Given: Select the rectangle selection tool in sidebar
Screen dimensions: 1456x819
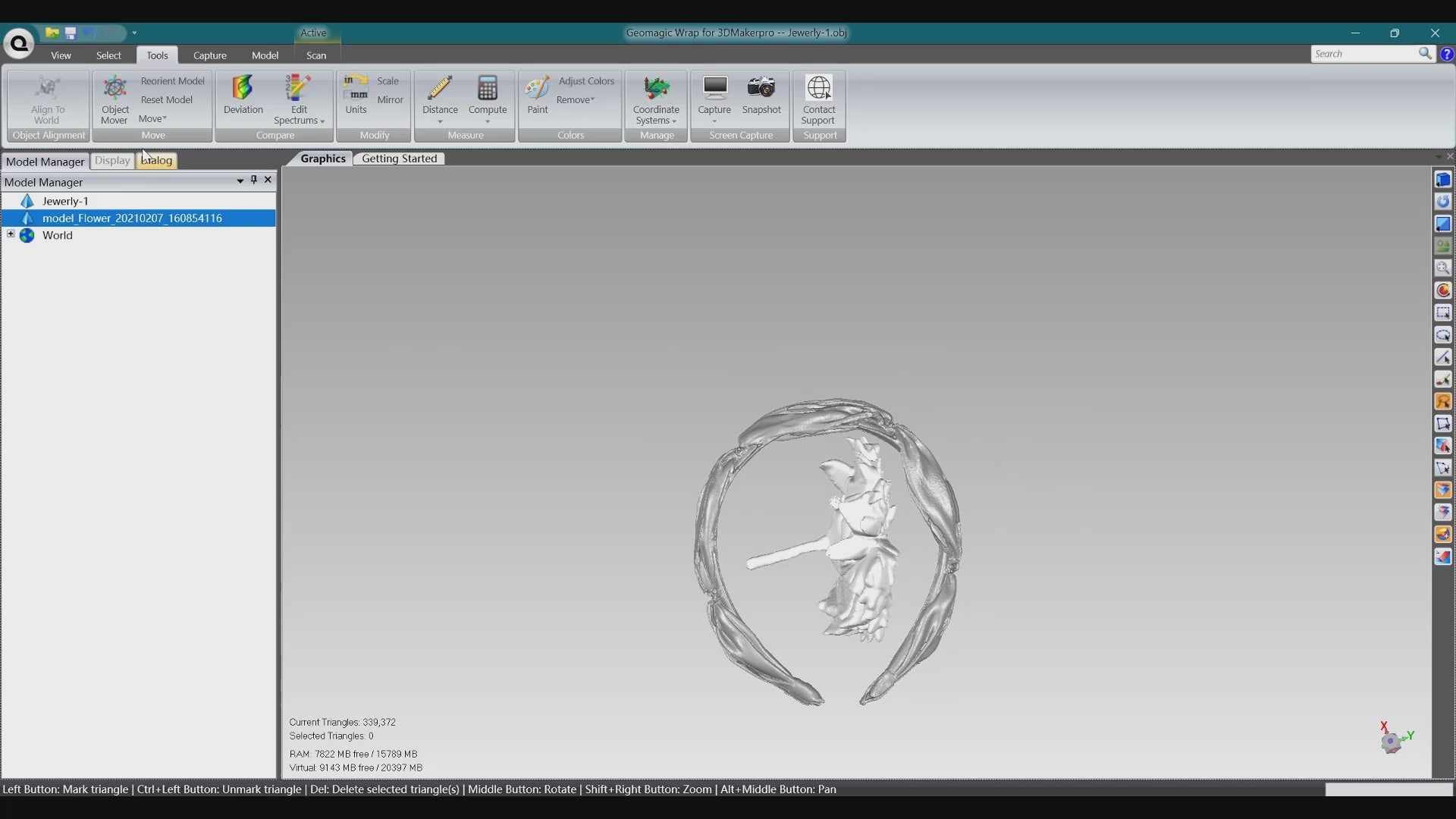Looking at the screenshot, I should (1443, 312).
